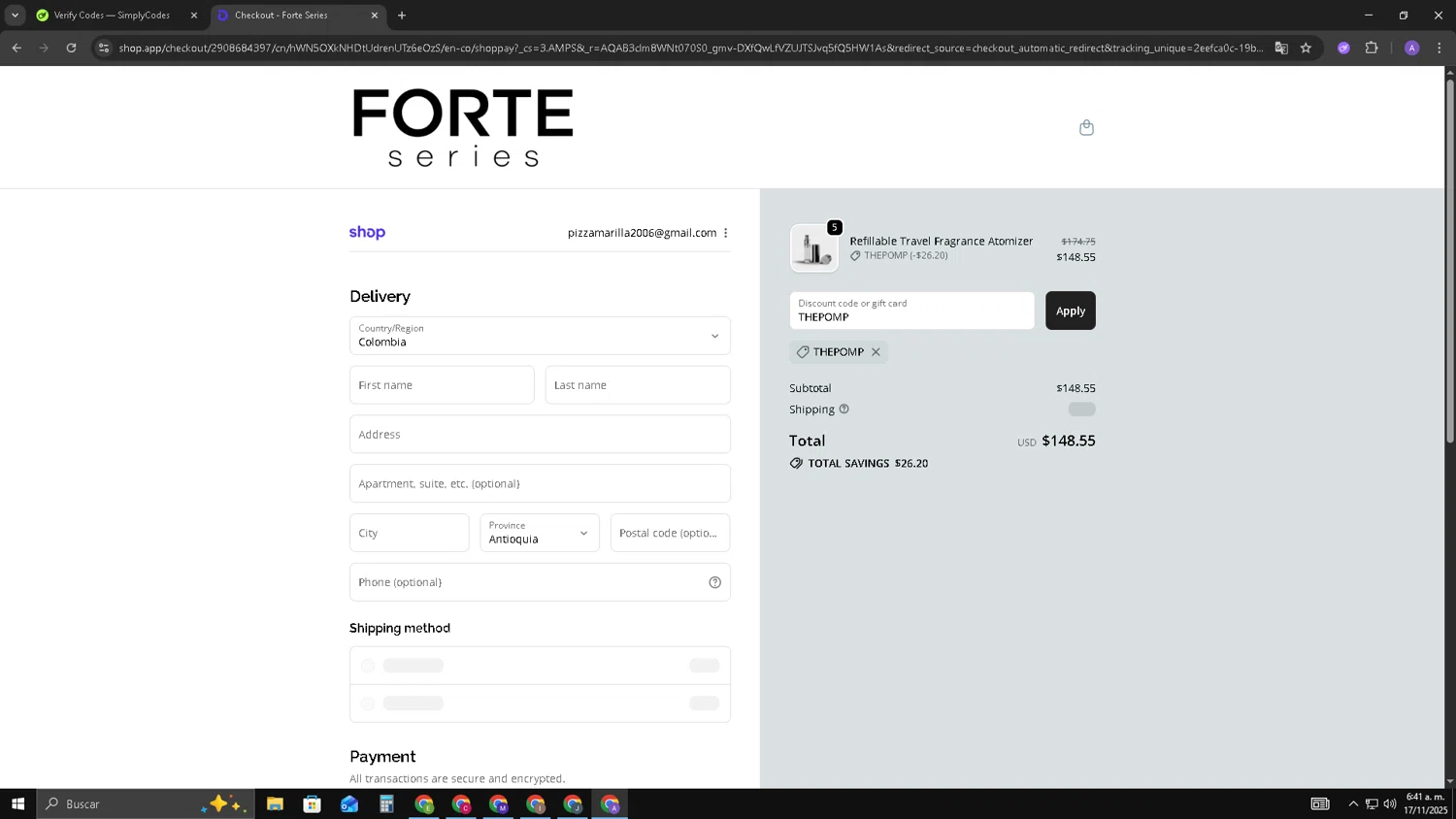Click the City input field
The image size is (1456, 819).
410,533
